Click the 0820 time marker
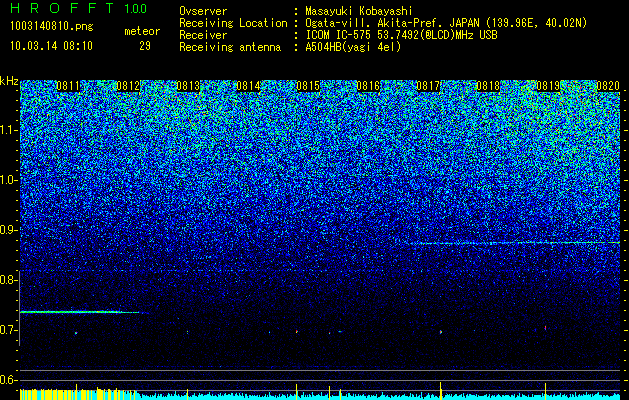 click(608, 86)
